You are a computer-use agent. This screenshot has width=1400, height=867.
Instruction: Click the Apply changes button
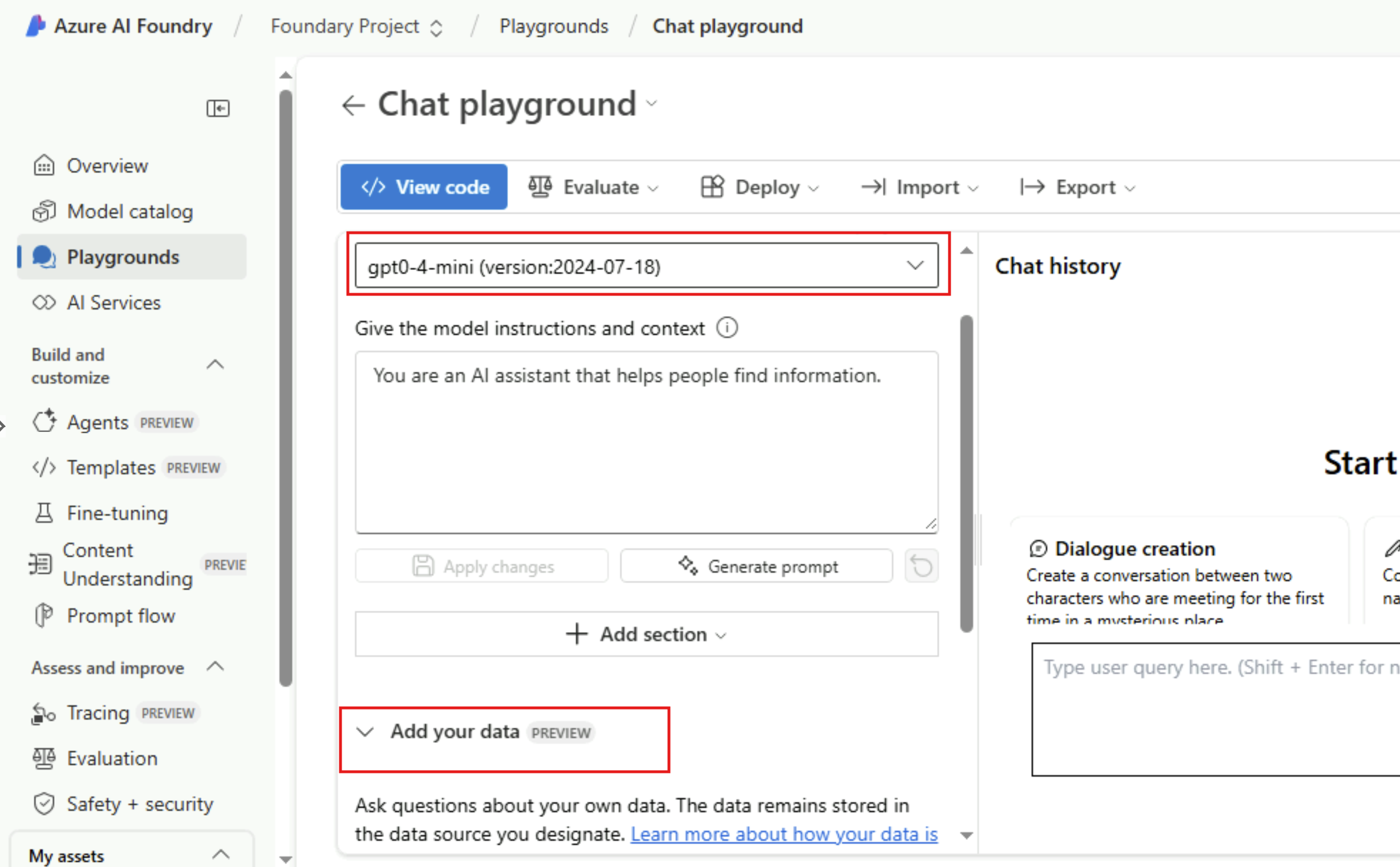click(481, 566)
